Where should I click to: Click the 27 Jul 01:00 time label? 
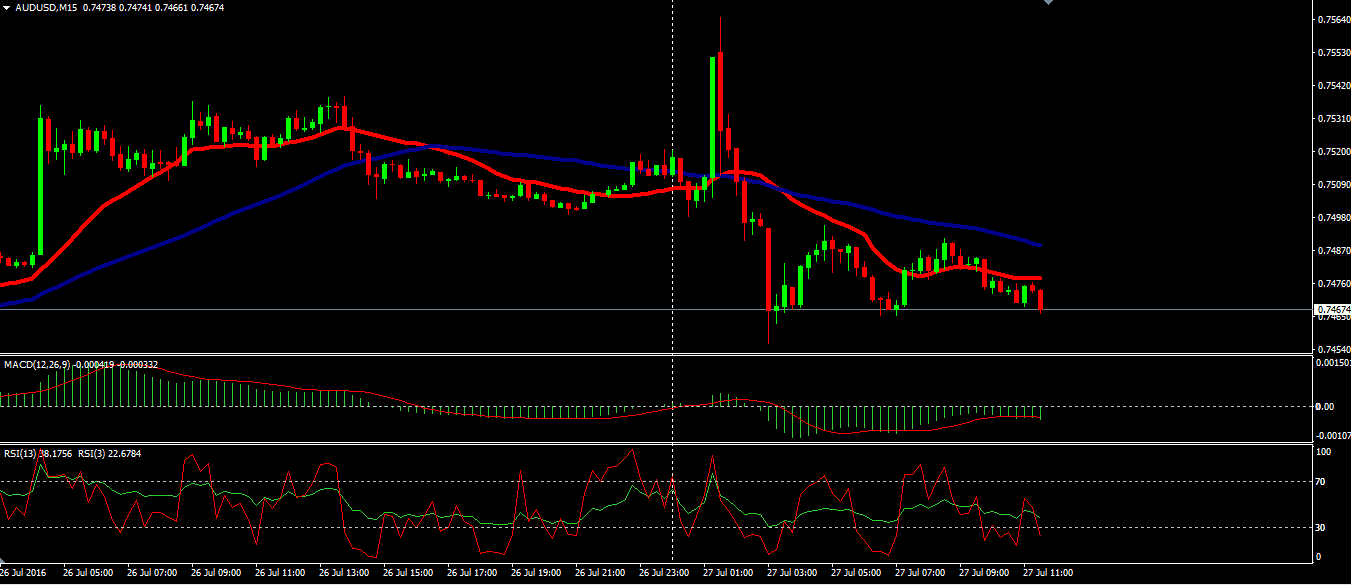coord(727,574)
